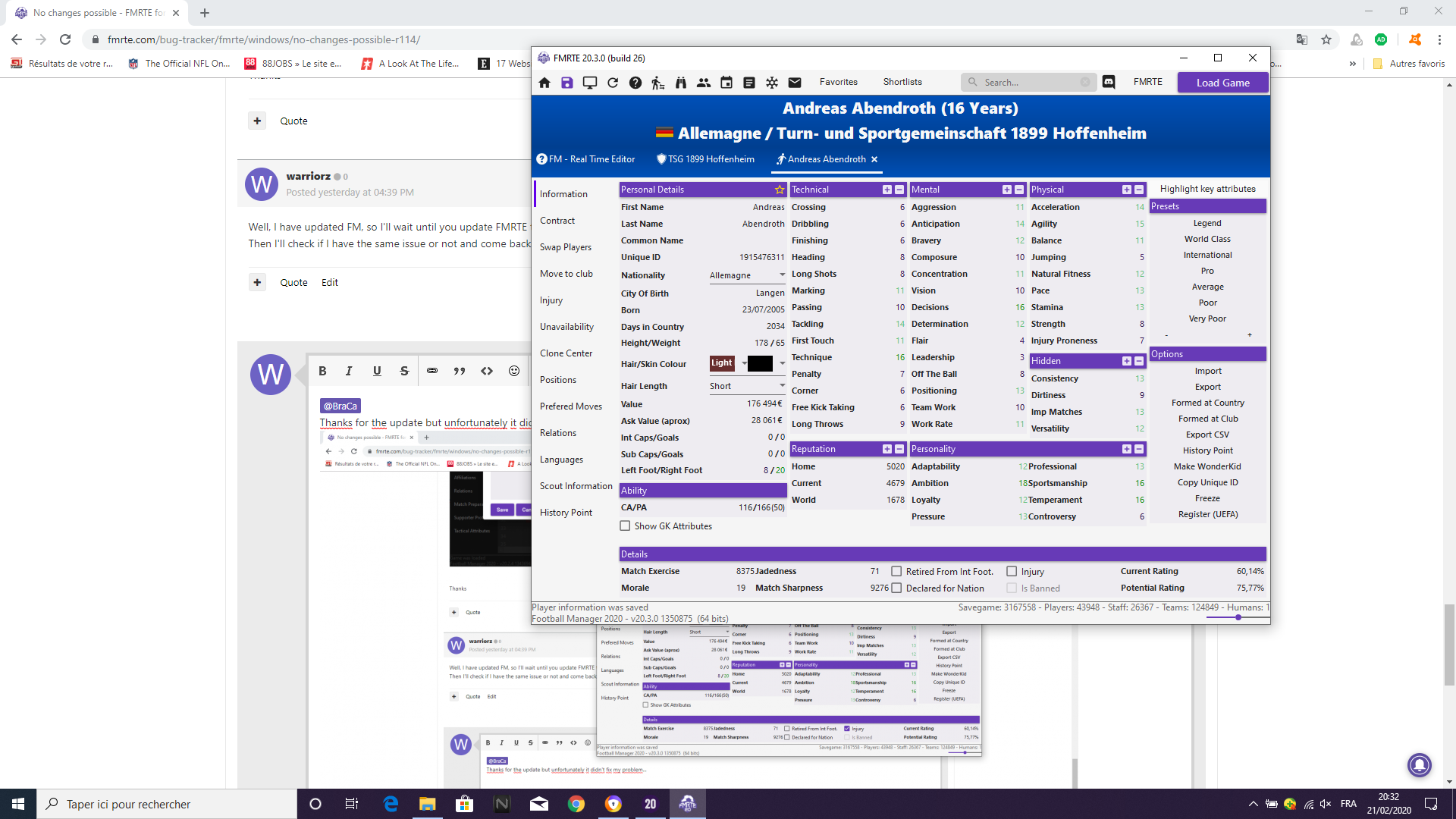Decrease Technical attributes with minus button
Screen dimensions: 1456x819
coord(899,190)
